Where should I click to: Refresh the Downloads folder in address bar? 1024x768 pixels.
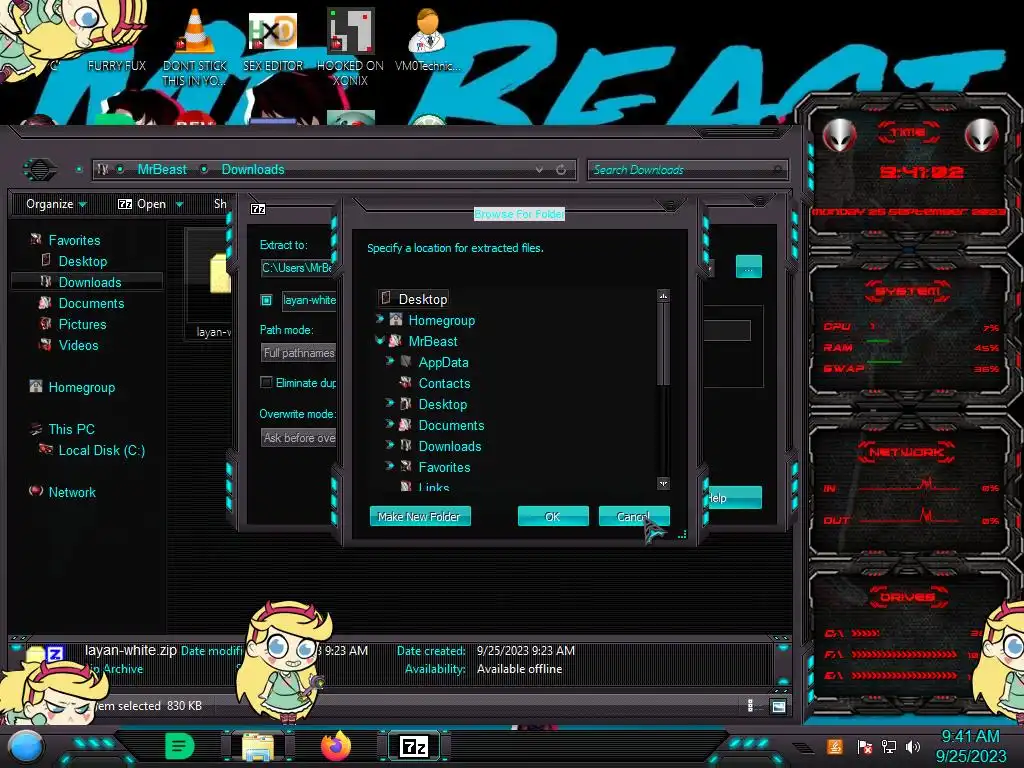[561, 170]
